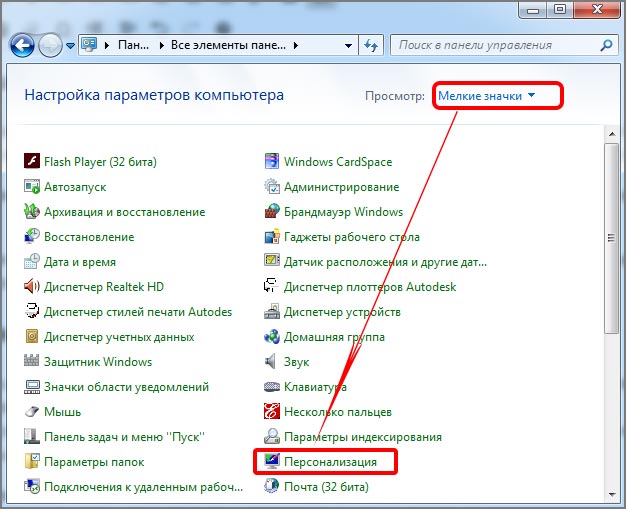Open the Flash Player (32 бита) icon
Screen dimensions: 626x509
pos(32,162)
